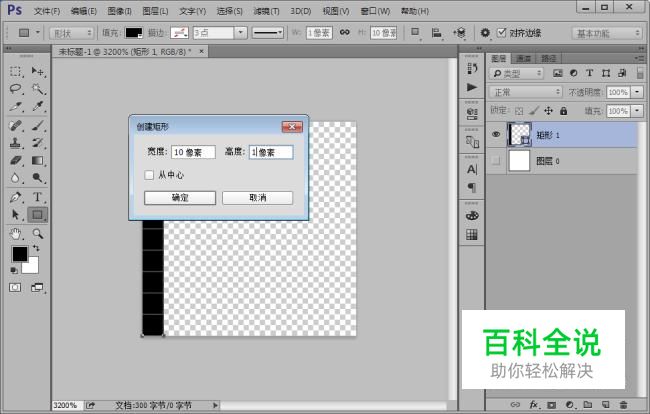This screenshot has height=414, width=650.
Task: Open the Actions panel play icon
Action: (x=472, y=87)
